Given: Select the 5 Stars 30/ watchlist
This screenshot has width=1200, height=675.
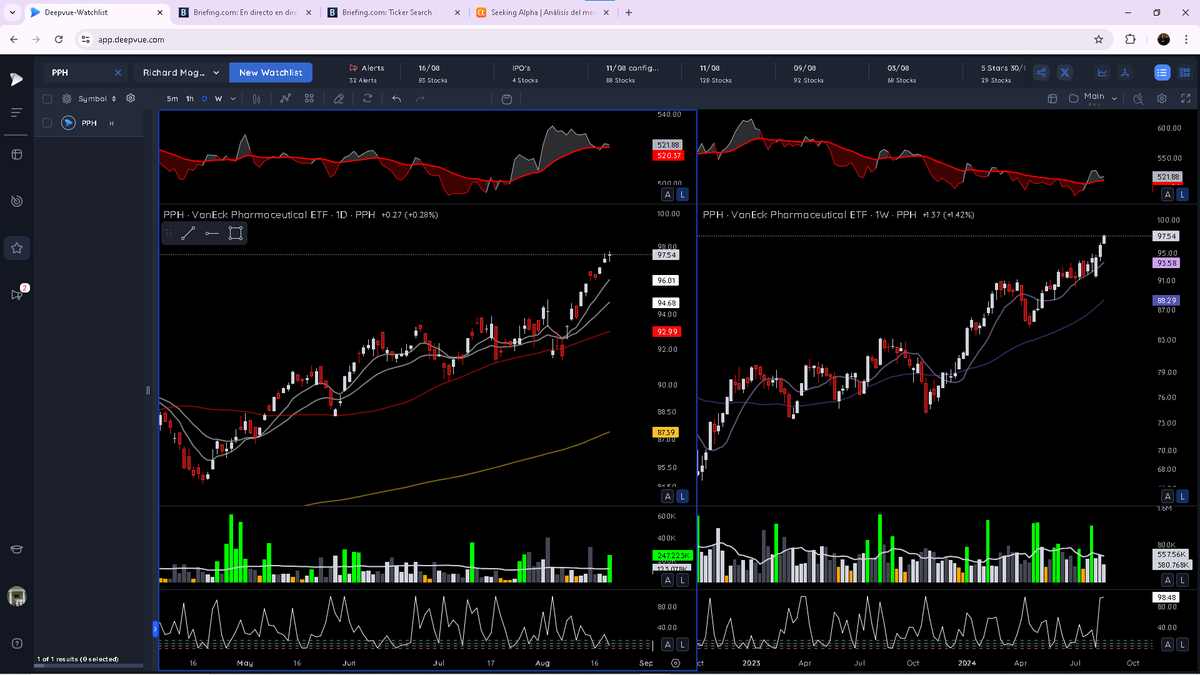Looking at the screenshot, I should click(1001, 74).
